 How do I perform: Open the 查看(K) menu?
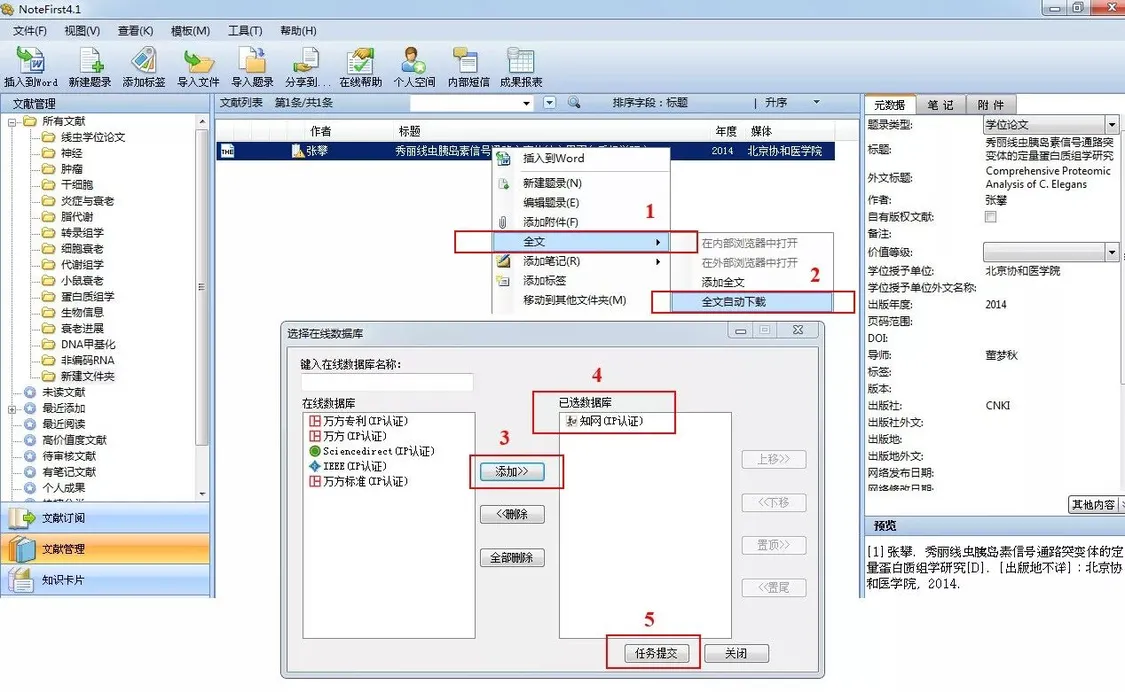(136, 31)
